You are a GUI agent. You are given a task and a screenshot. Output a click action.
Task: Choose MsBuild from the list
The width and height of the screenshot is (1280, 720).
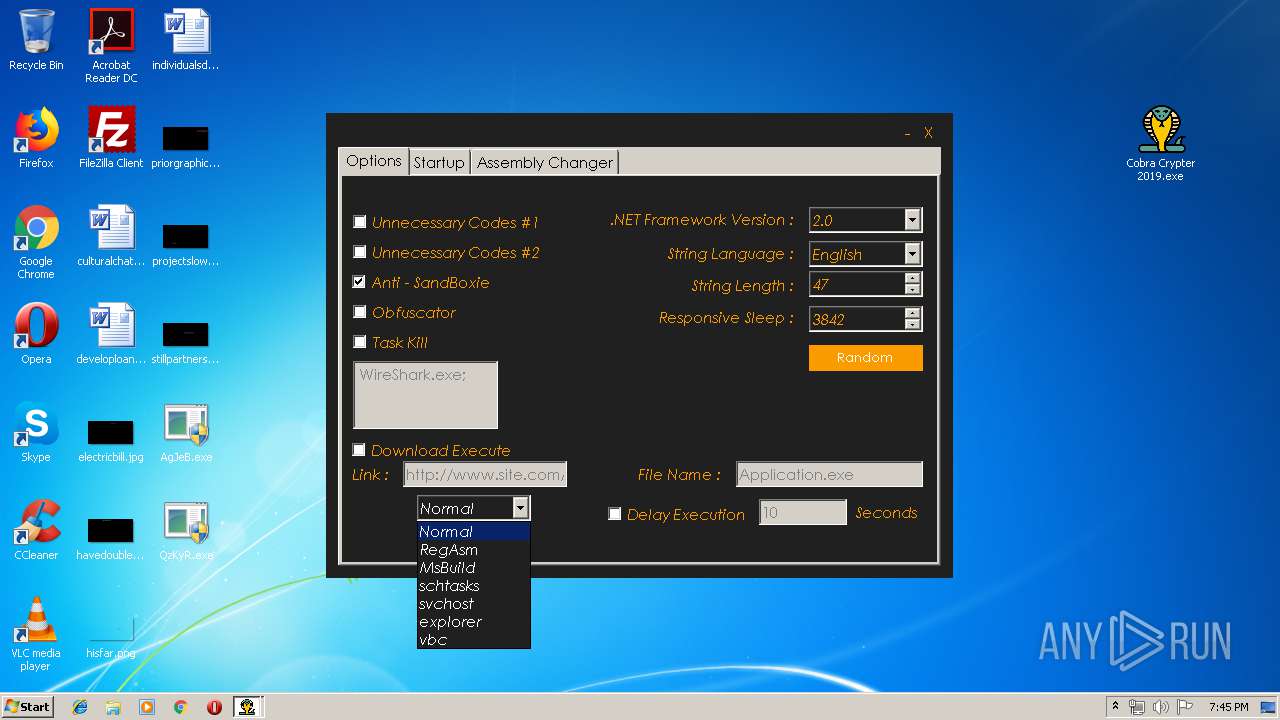[x=473, y=568]
